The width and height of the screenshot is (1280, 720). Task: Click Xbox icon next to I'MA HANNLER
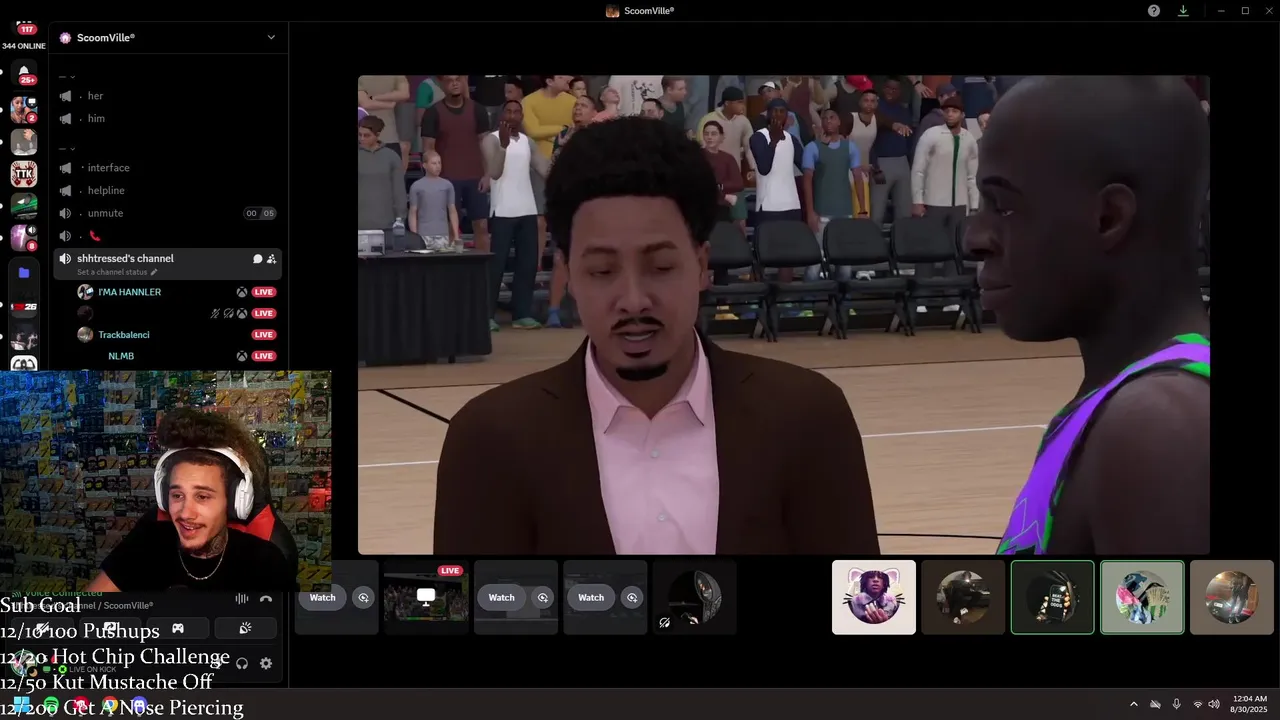(242, 292)
